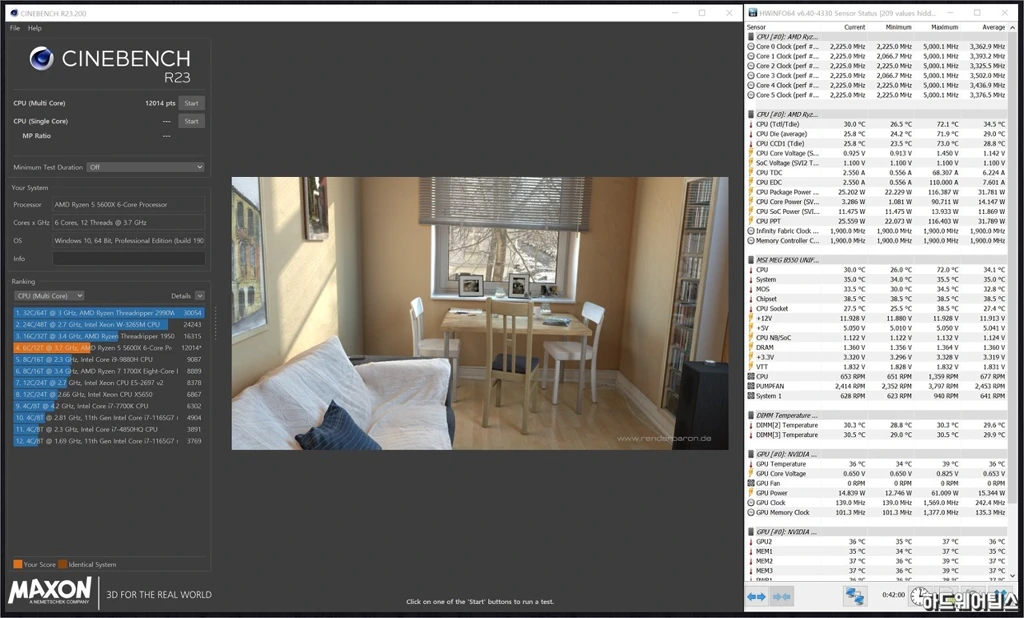Click the DIMM Temperature group header
This screenshot has width=1024, height=618.
point(877,415)
